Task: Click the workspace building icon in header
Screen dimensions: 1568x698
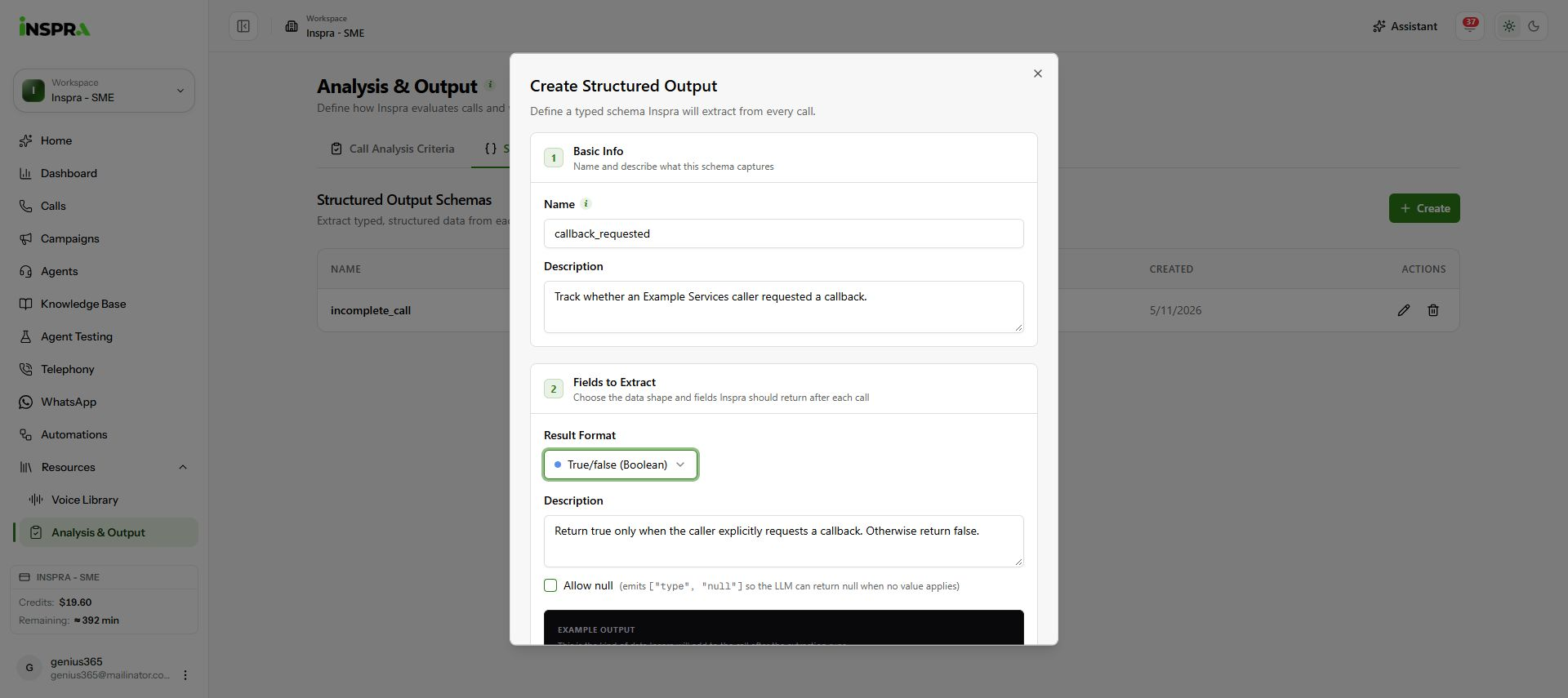Action: pos(292,26)
